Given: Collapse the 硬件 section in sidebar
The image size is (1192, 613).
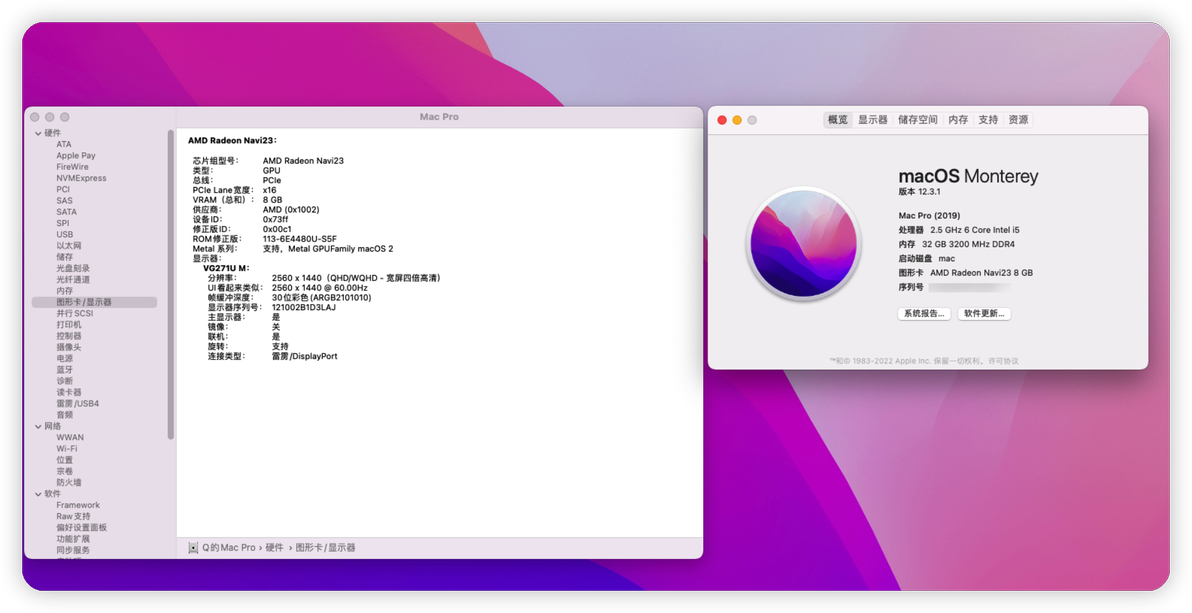Looking at the screenshot, I should tap(38, 133).
